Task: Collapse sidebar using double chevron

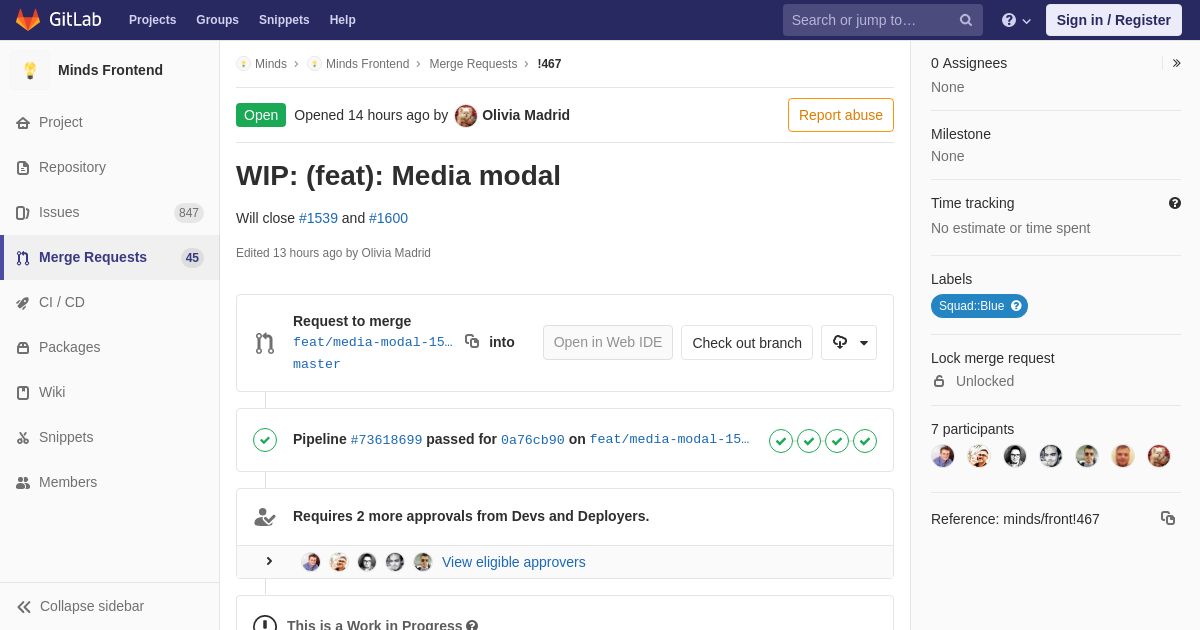Action: (24, 607)
